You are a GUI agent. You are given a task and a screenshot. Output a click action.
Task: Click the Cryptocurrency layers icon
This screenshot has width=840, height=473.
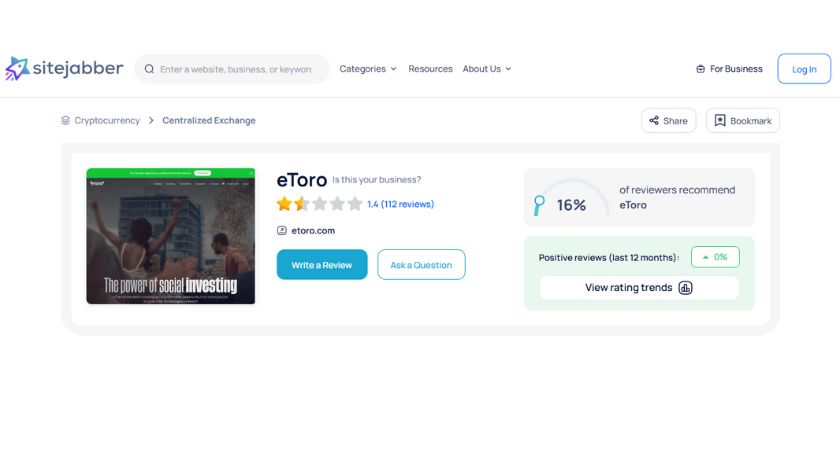(65, 121)
